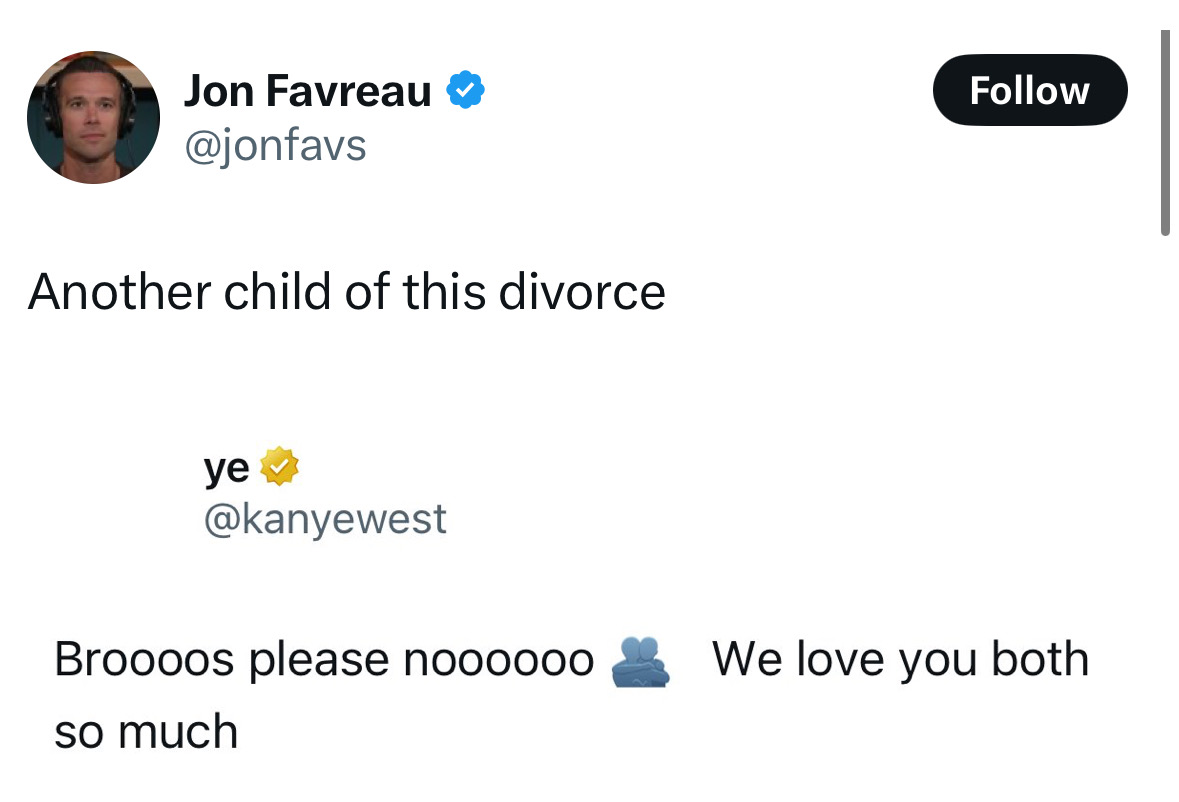Select the text "Another child of this divorce"

[x=347, y=292]
